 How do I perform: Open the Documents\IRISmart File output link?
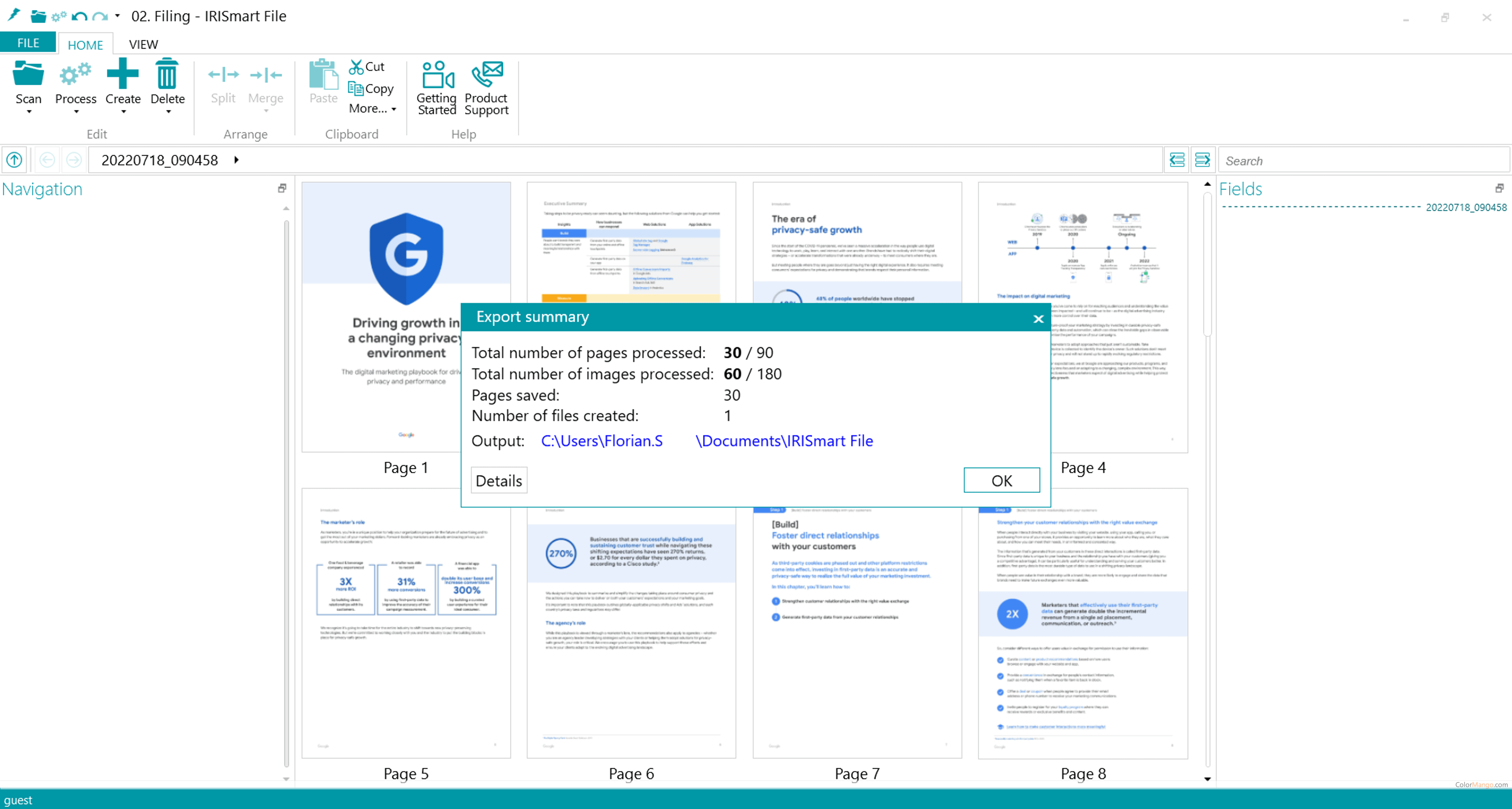[784, 441]
